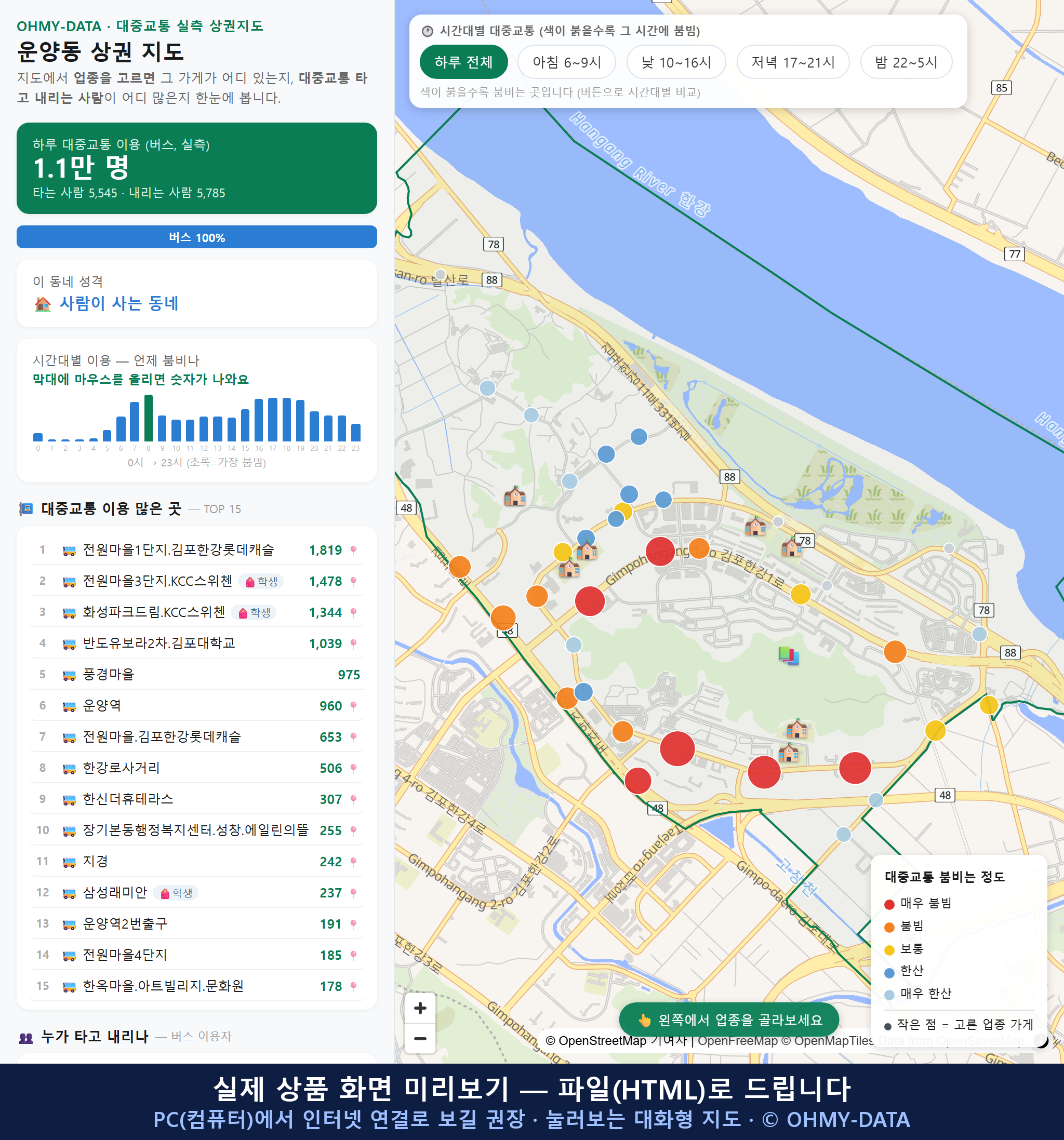Click location pin for 한옥마을.아트빌리지.문화원 row
This screenshot has height=1140, width=1064.
point(353,987)
